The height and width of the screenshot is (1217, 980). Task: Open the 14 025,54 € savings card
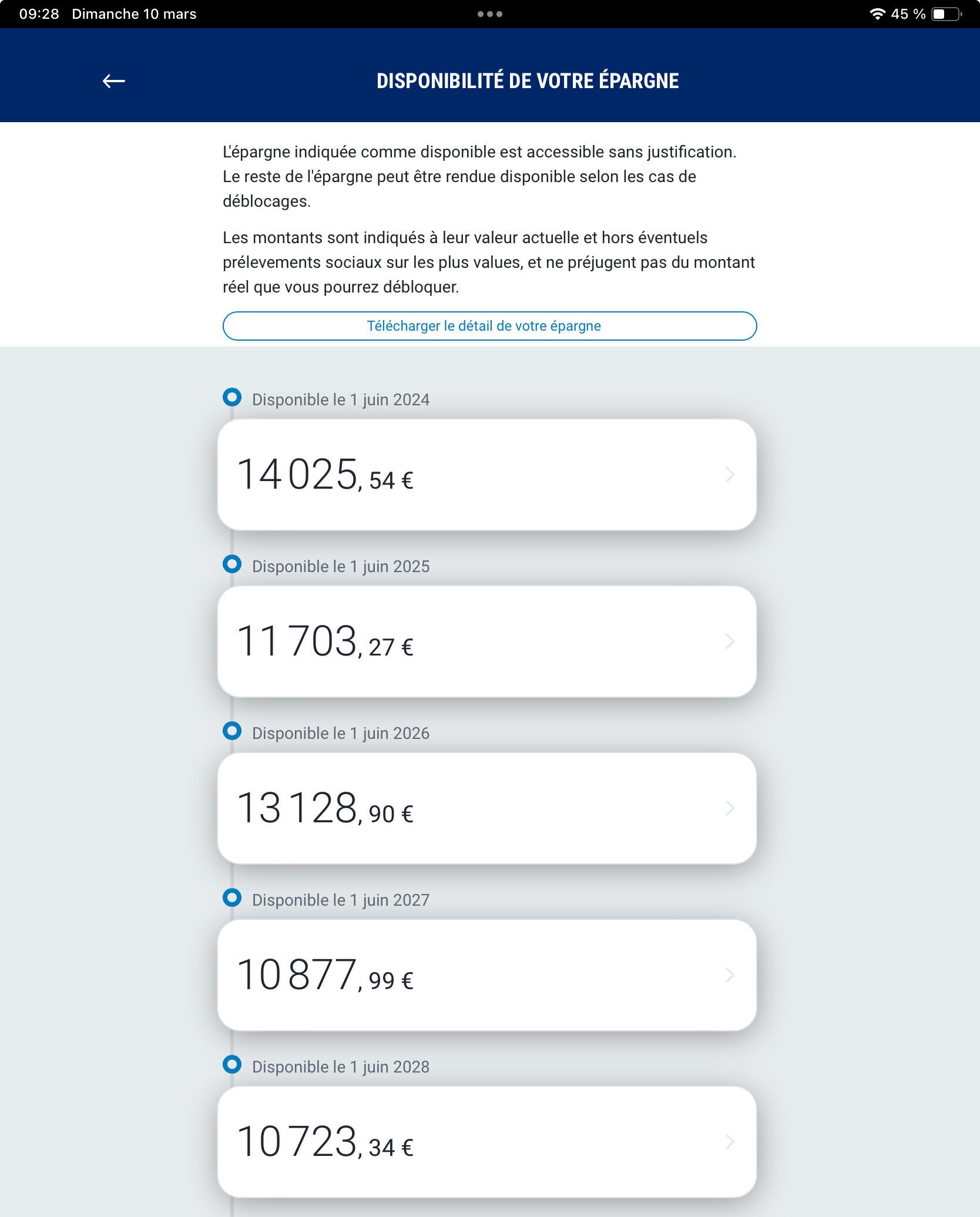486,475
